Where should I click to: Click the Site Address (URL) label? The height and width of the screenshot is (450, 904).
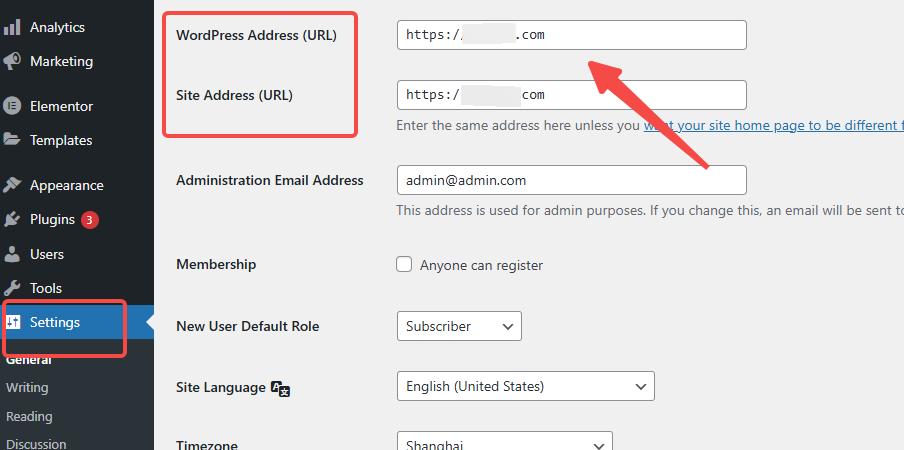tap(234, 95)
